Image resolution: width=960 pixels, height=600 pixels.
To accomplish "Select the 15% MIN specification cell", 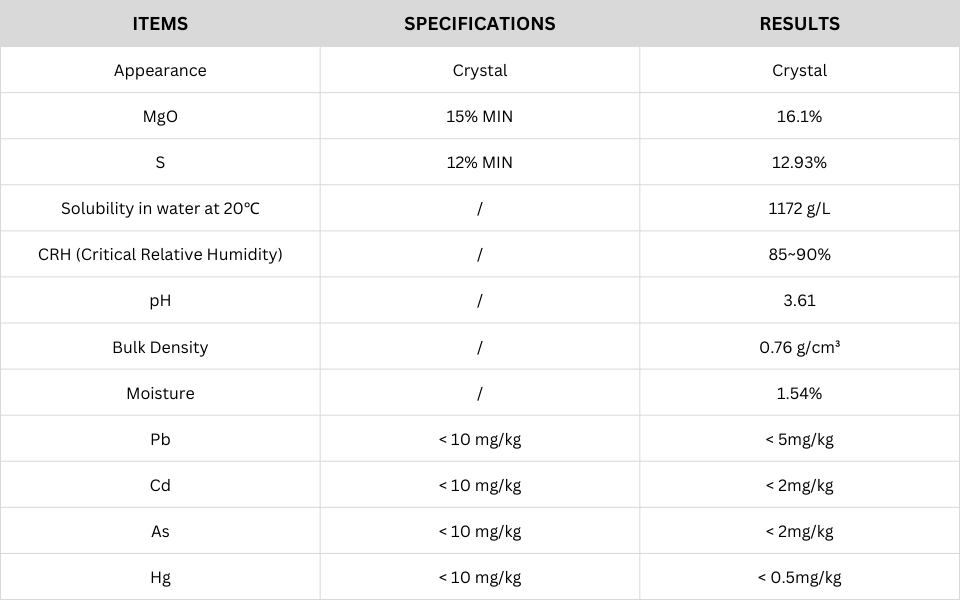I will coord(480,116).
